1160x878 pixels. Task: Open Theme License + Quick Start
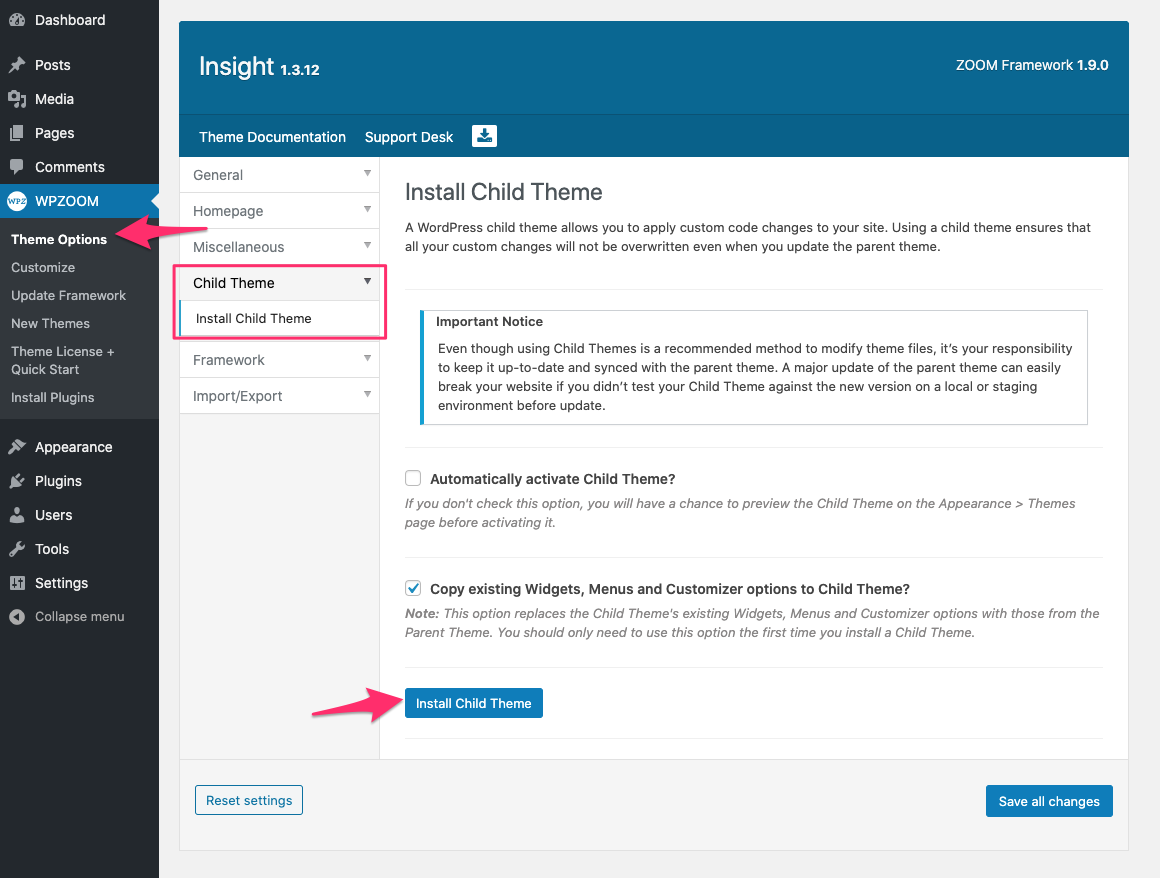pyautogui.click(x=63, y=361)
